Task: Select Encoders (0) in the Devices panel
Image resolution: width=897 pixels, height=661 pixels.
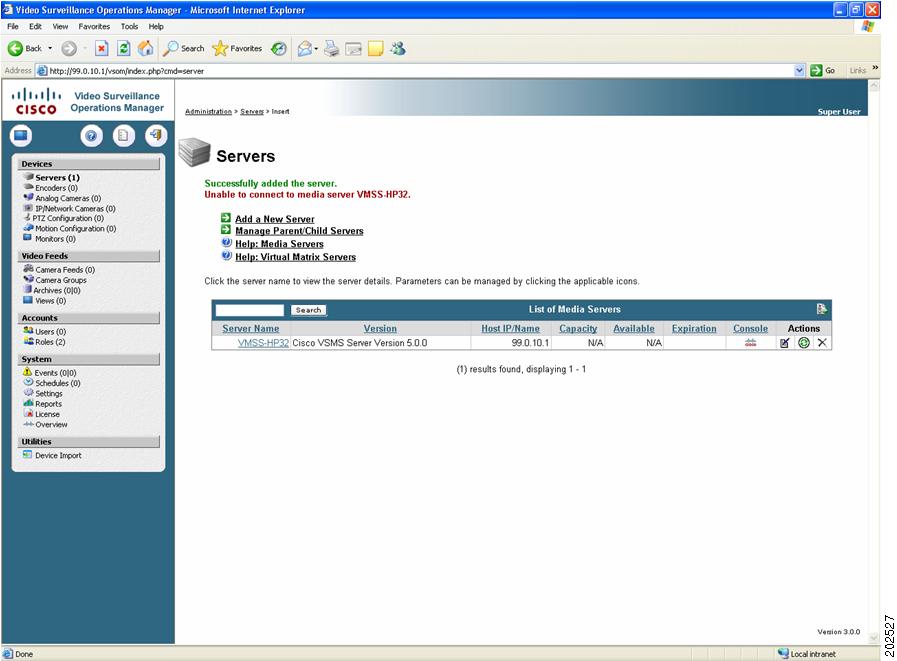Action: (56, 188)
